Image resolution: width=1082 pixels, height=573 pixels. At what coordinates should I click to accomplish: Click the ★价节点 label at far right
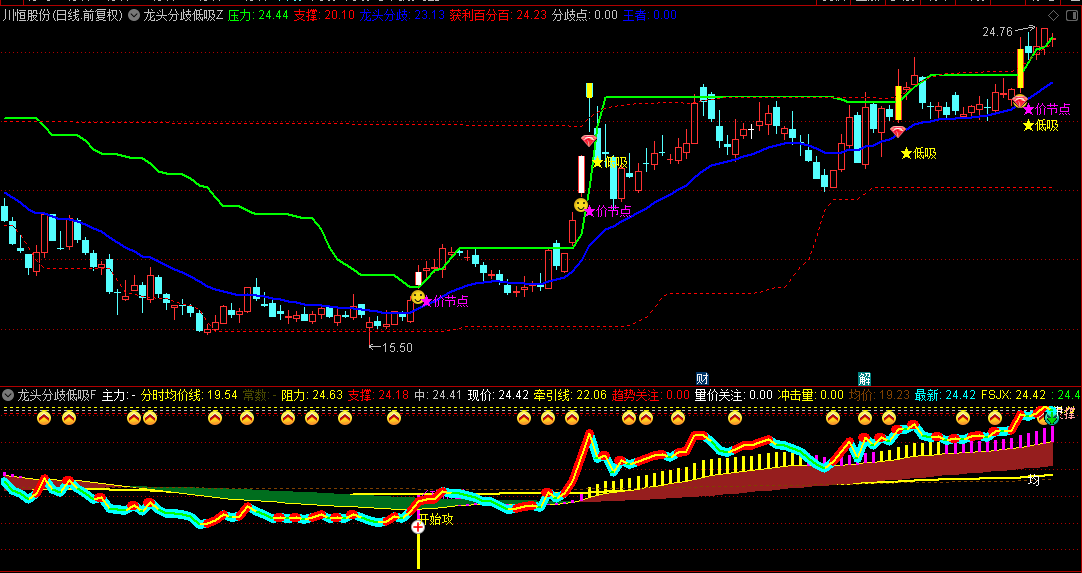[x=1047, y=109]
